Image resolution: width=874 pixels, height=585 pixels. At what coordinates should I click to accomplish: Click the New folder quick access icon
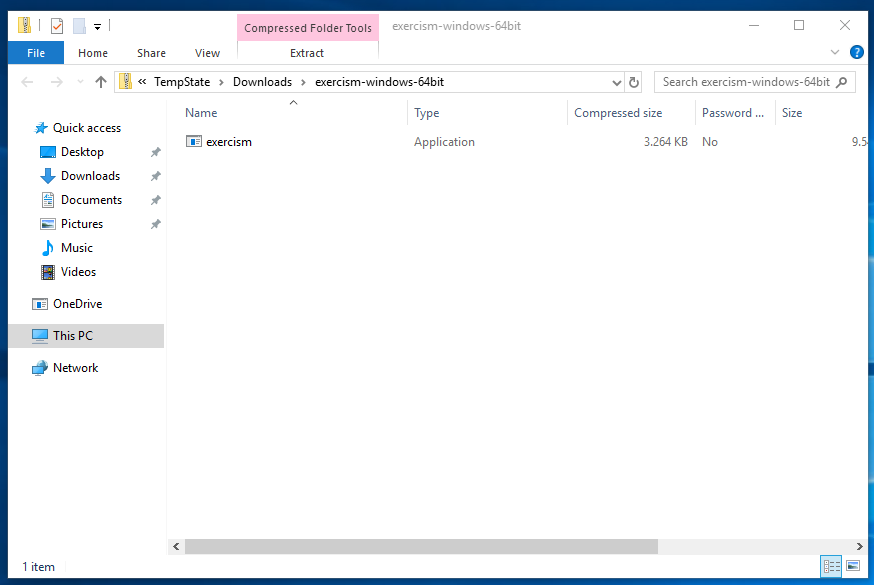tap(79, 26)
